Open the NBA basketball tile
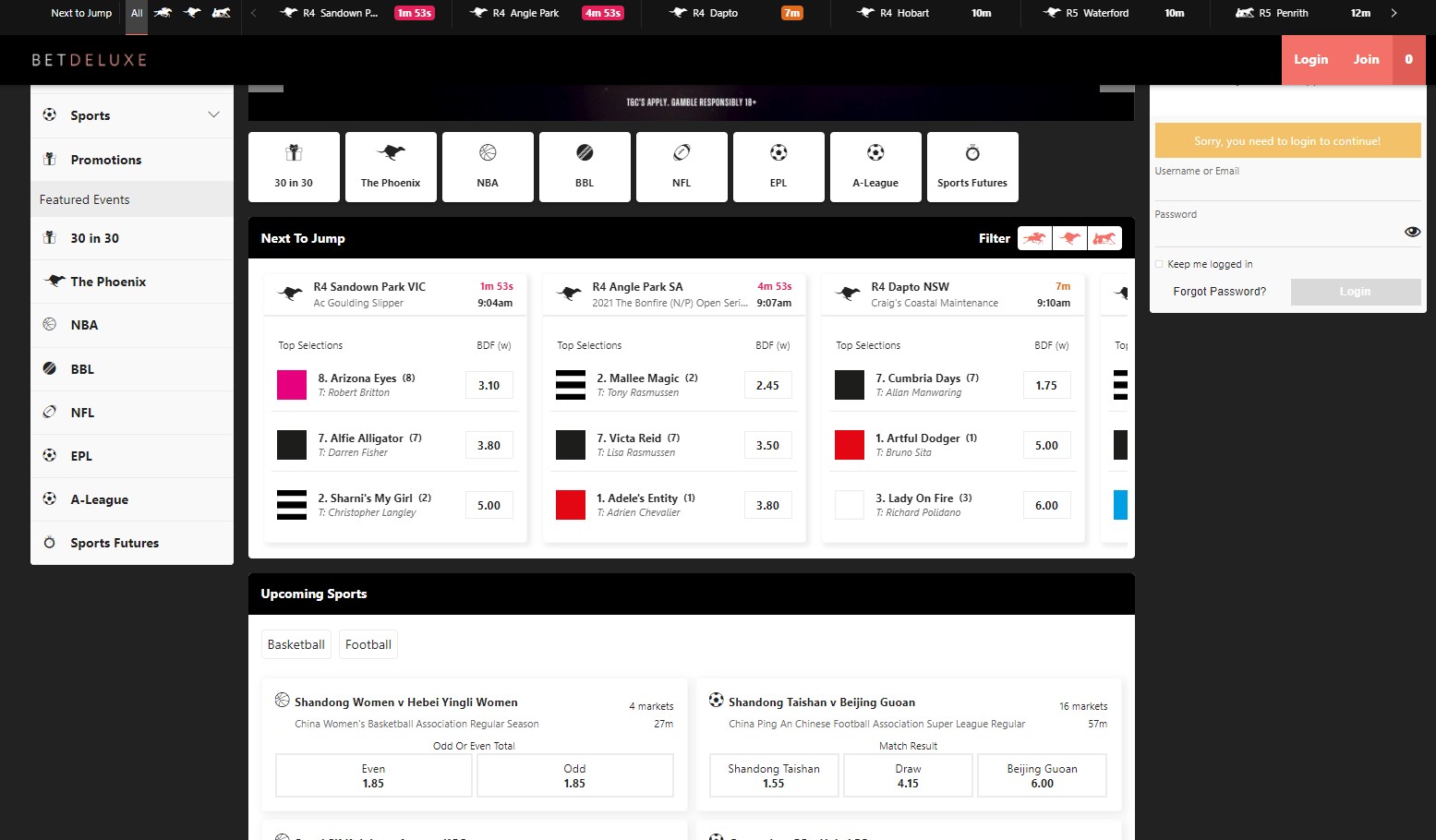 tap(488, 166)
